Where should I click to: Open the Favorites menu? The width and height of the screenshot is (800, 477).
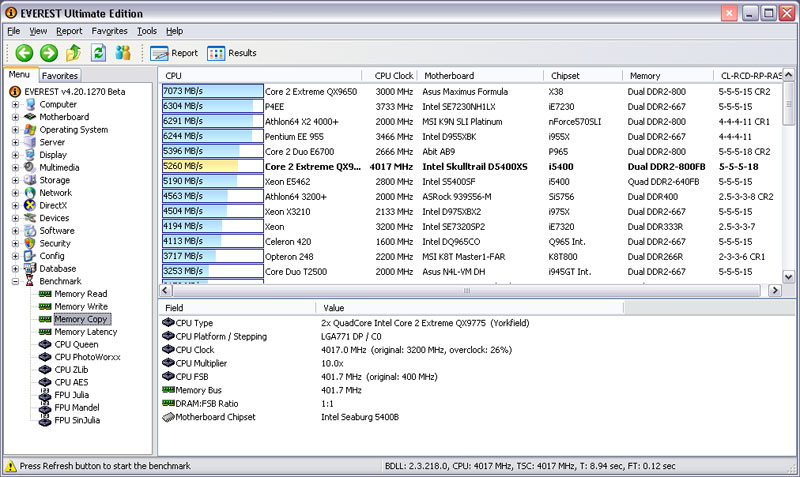pyautogui.click(x=109, y=31)
